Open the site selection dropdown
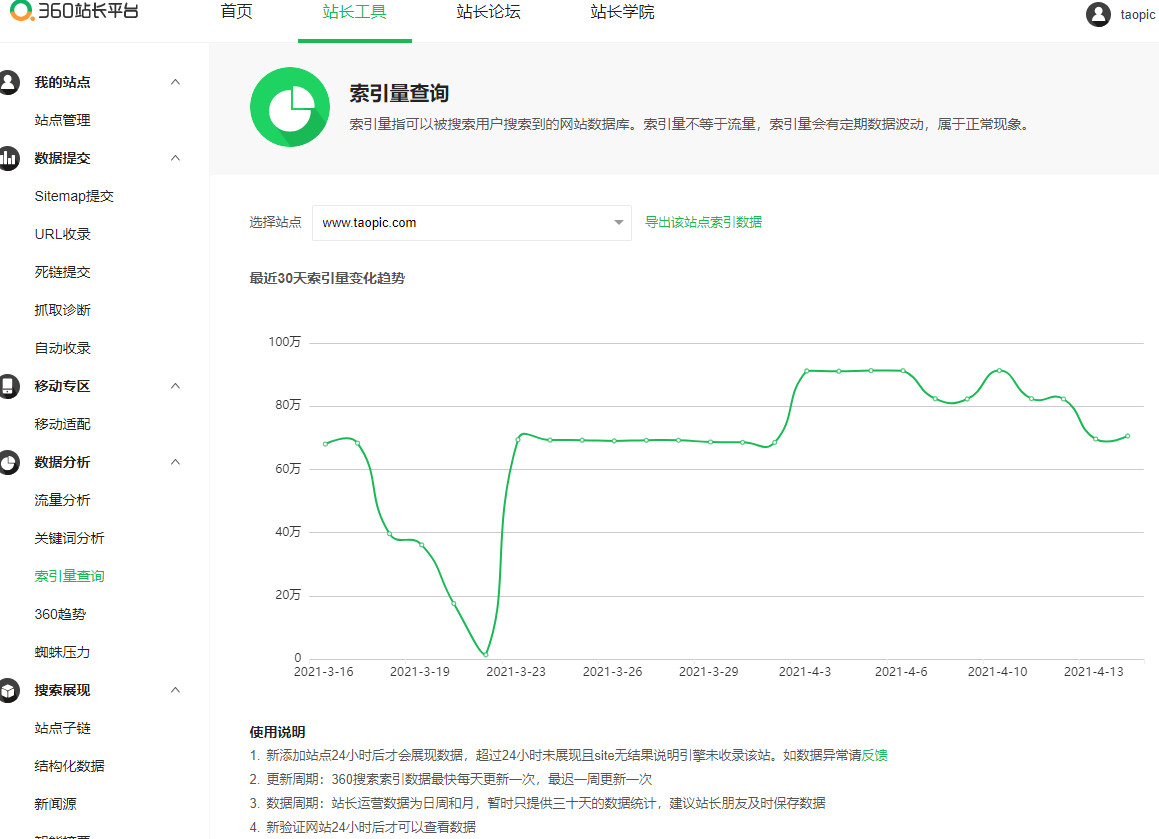The height and width of the screenshot is (839, 1159). 618,222
